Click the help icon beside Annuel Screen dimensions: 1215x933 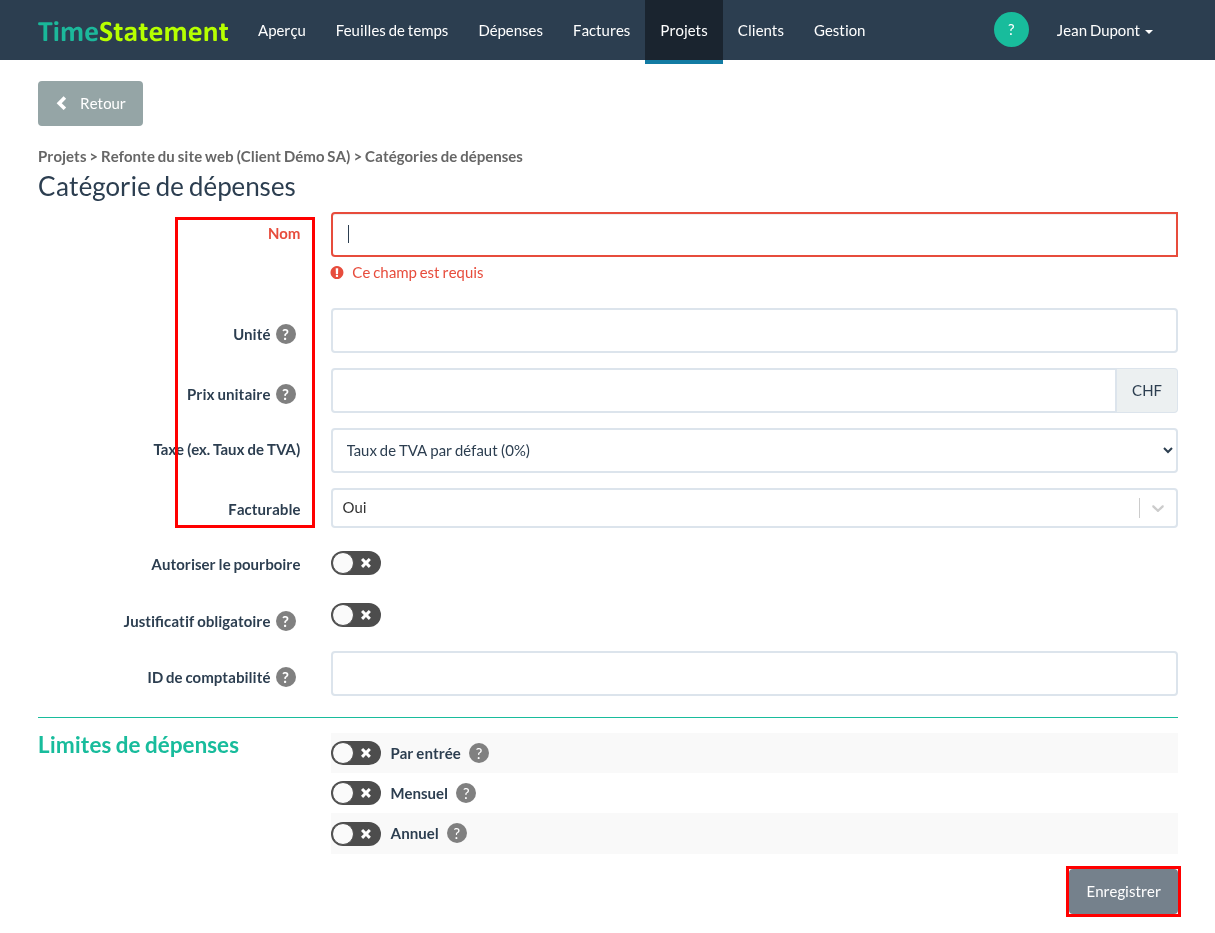point(457,833)
